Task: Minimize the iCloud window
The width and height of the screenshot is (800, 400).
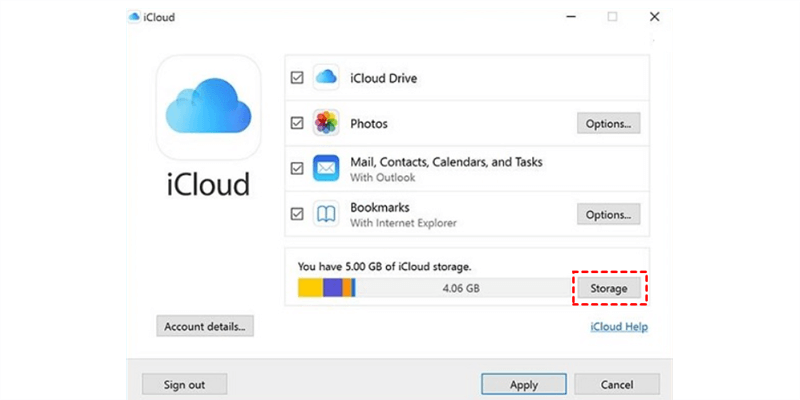Action: [569, 17]
